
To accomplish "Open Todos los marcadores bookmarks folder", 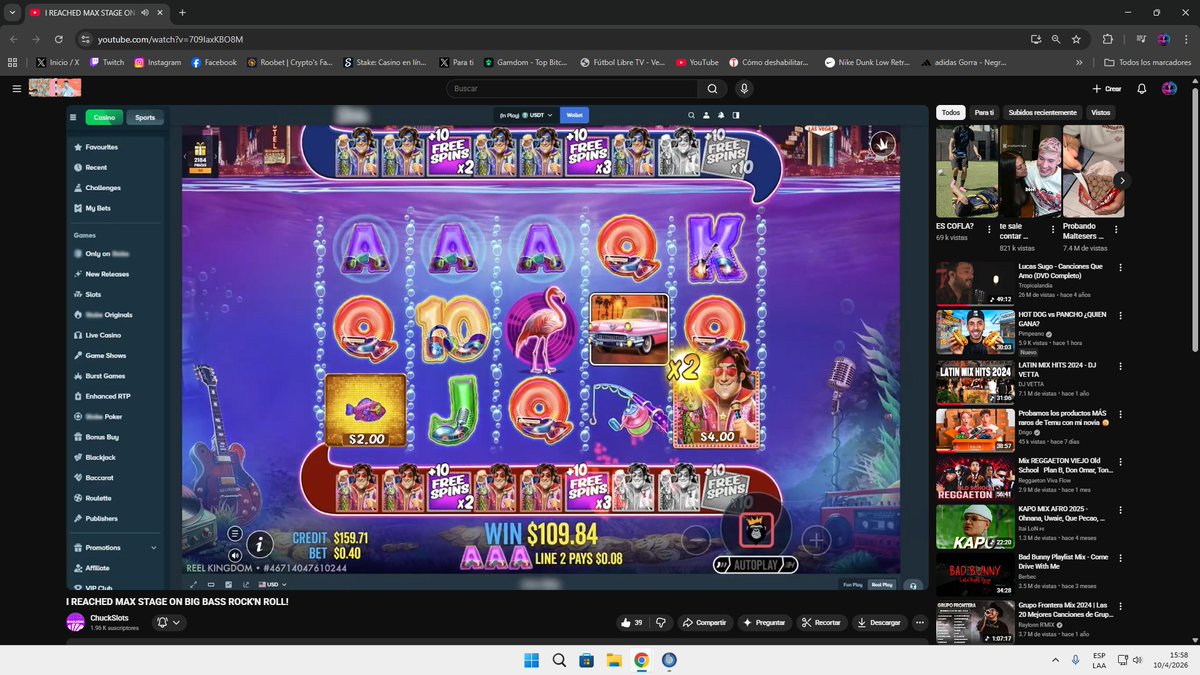I will click(1148, 62).
